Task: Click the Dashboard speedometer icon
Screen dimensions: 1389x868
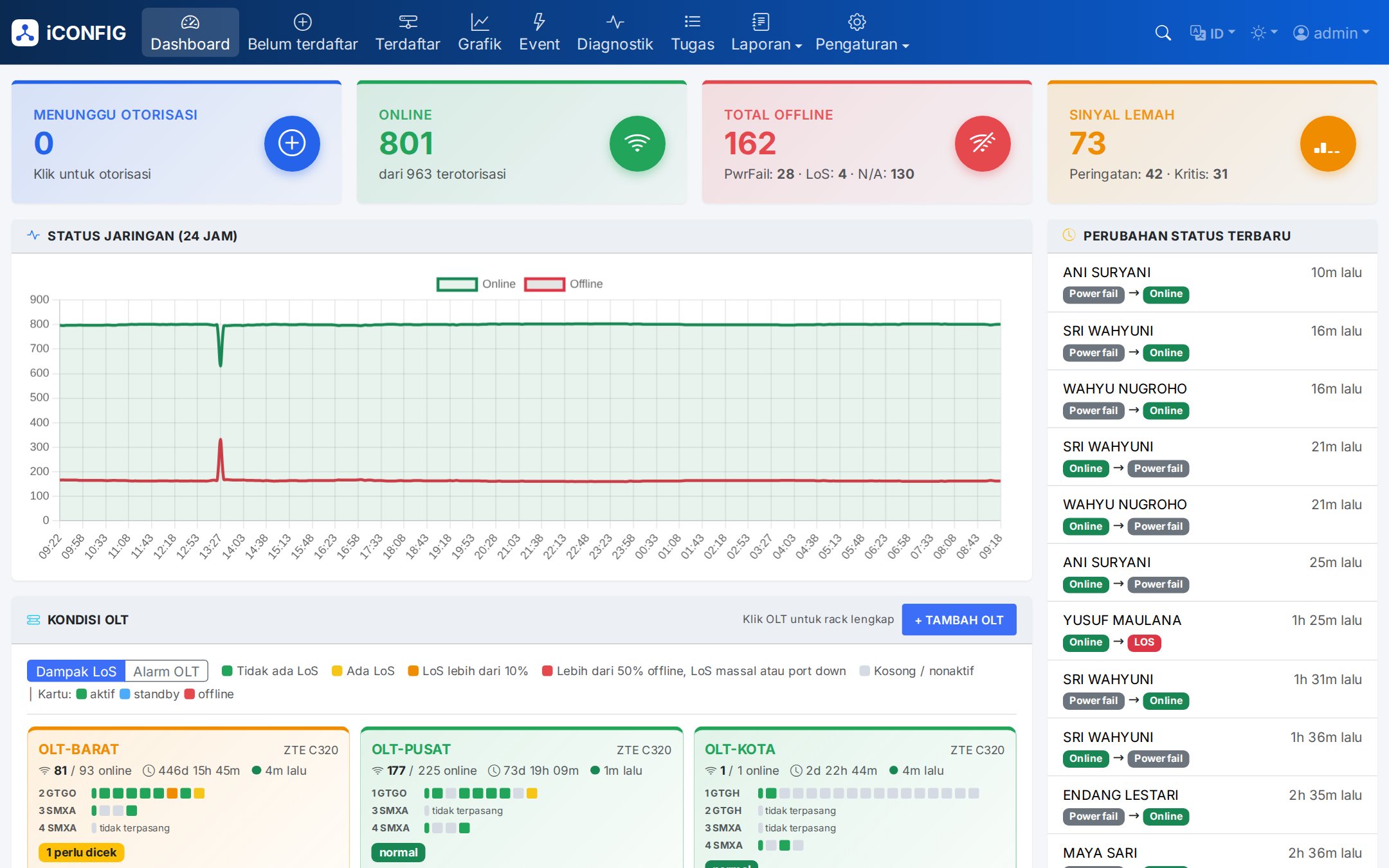Action: [x=190, y=22]
